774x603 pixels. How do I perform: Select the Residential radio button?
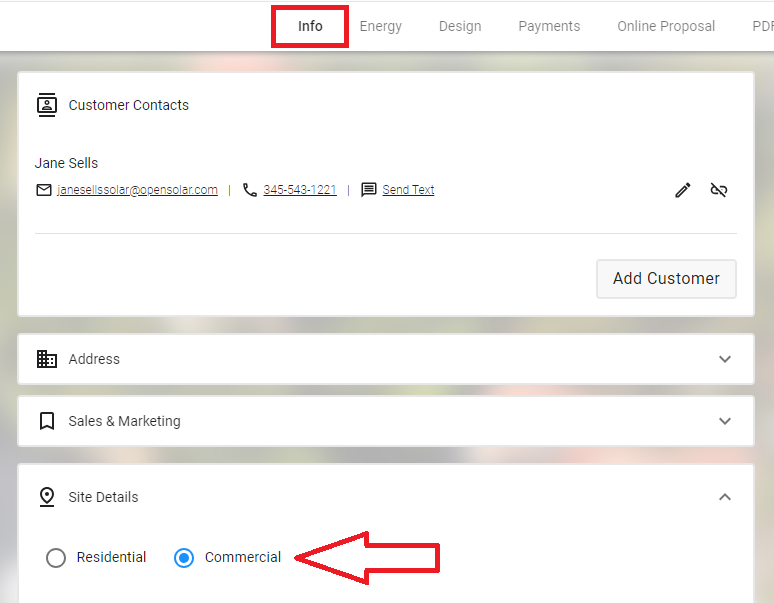(56, 558)
